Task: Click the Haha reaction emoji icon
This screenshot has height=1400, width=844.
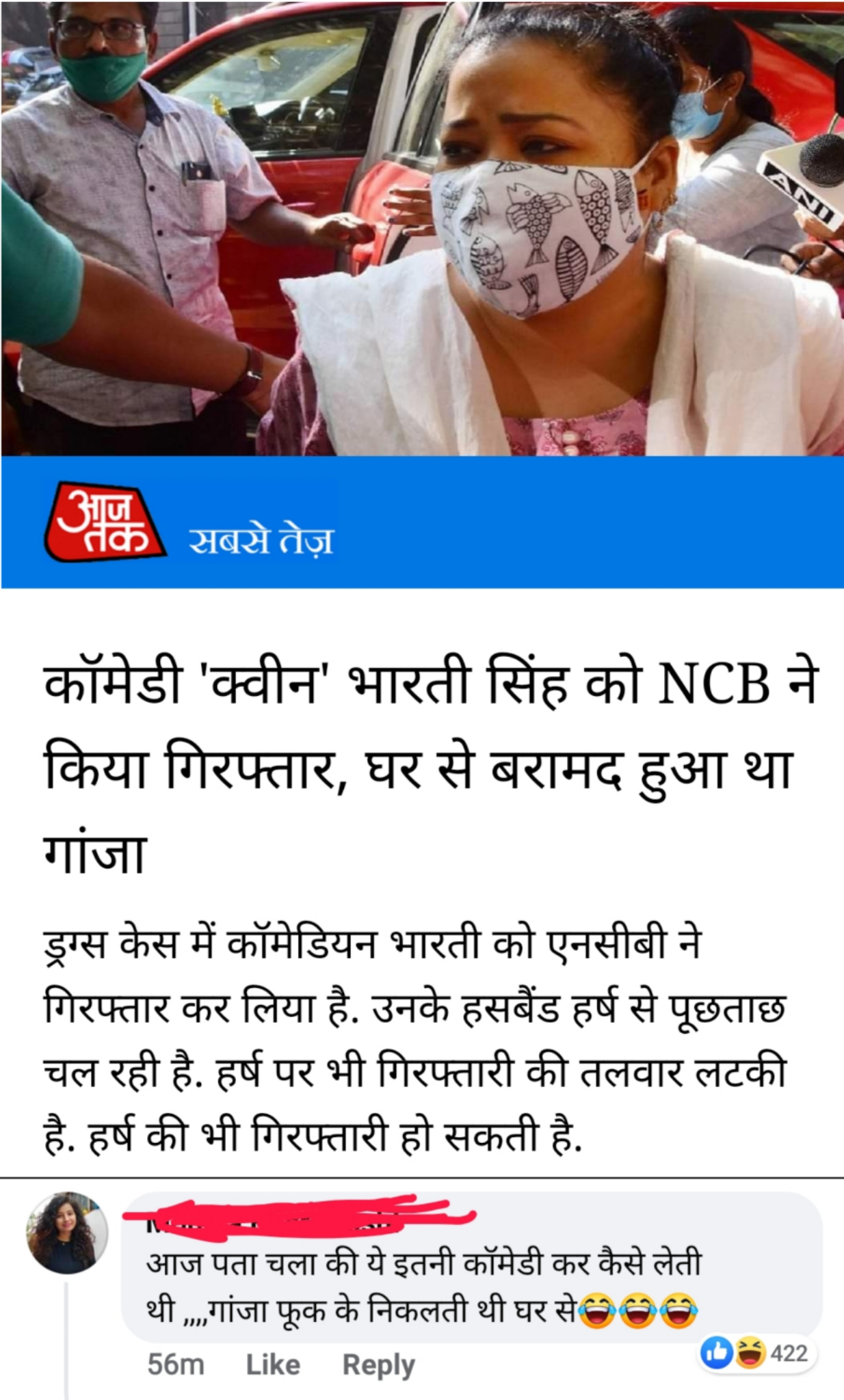Action: click(749, 1353)
